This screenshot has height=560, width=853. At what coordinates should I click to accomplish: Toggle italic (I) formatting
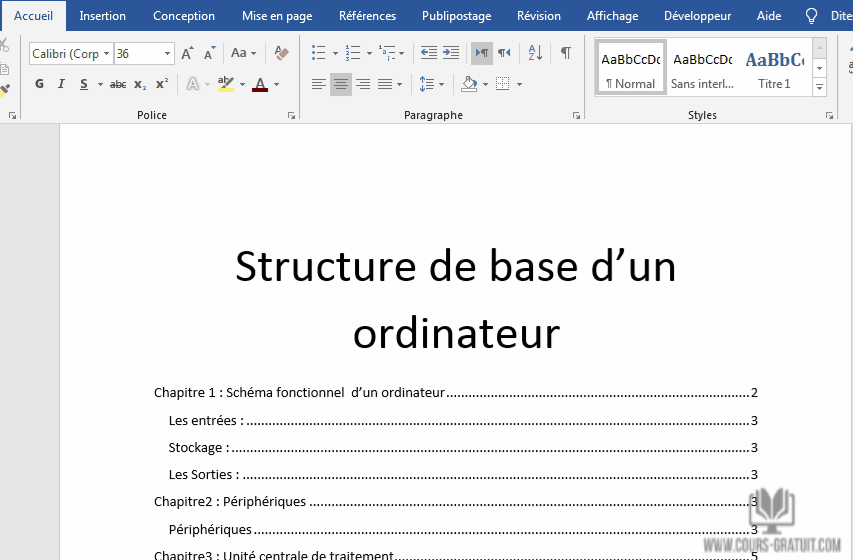tap(61, 84)
